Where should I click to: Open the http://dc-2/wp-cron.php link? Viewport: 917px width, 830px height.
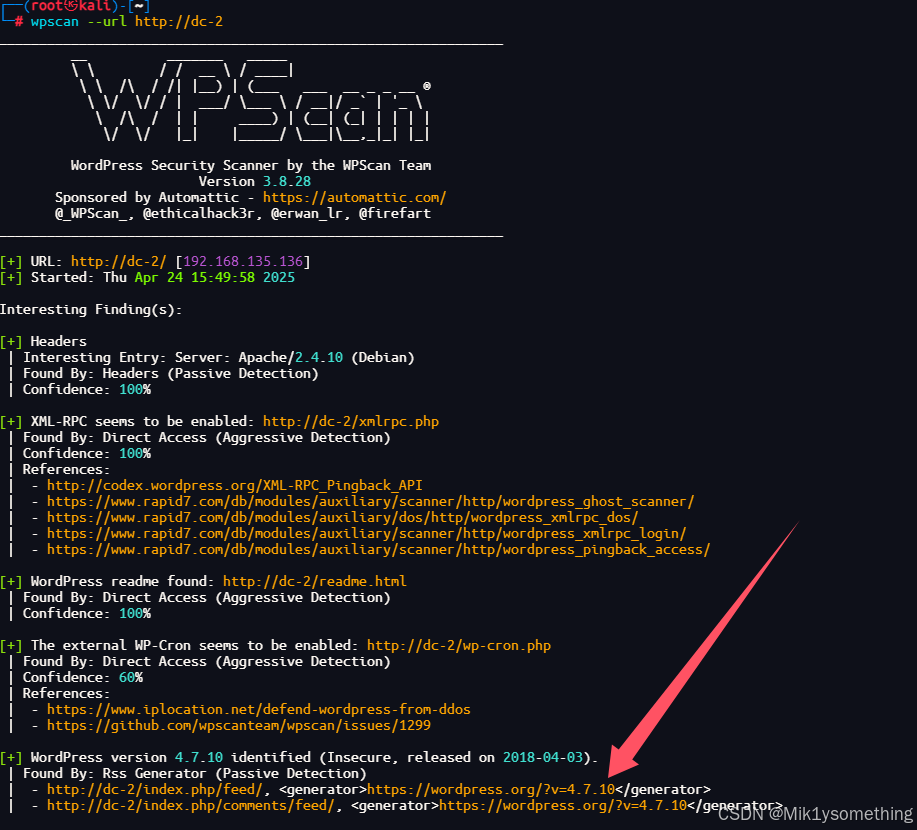tap(459, 646)
